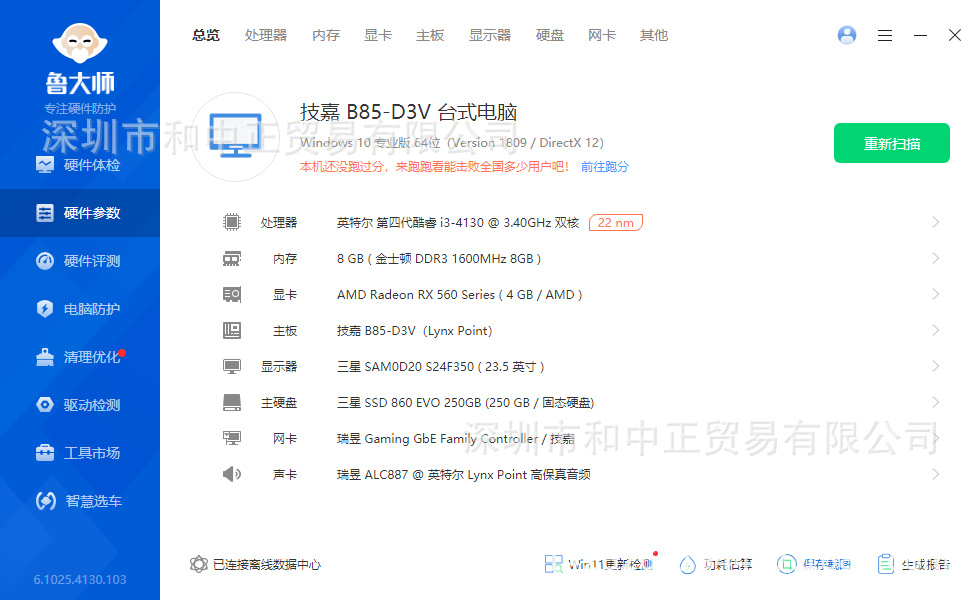This screenshot has width=980, height=600.
Task: Expand the 主板 row chevron
Action: pyautogui.click(x=936, y=330)
